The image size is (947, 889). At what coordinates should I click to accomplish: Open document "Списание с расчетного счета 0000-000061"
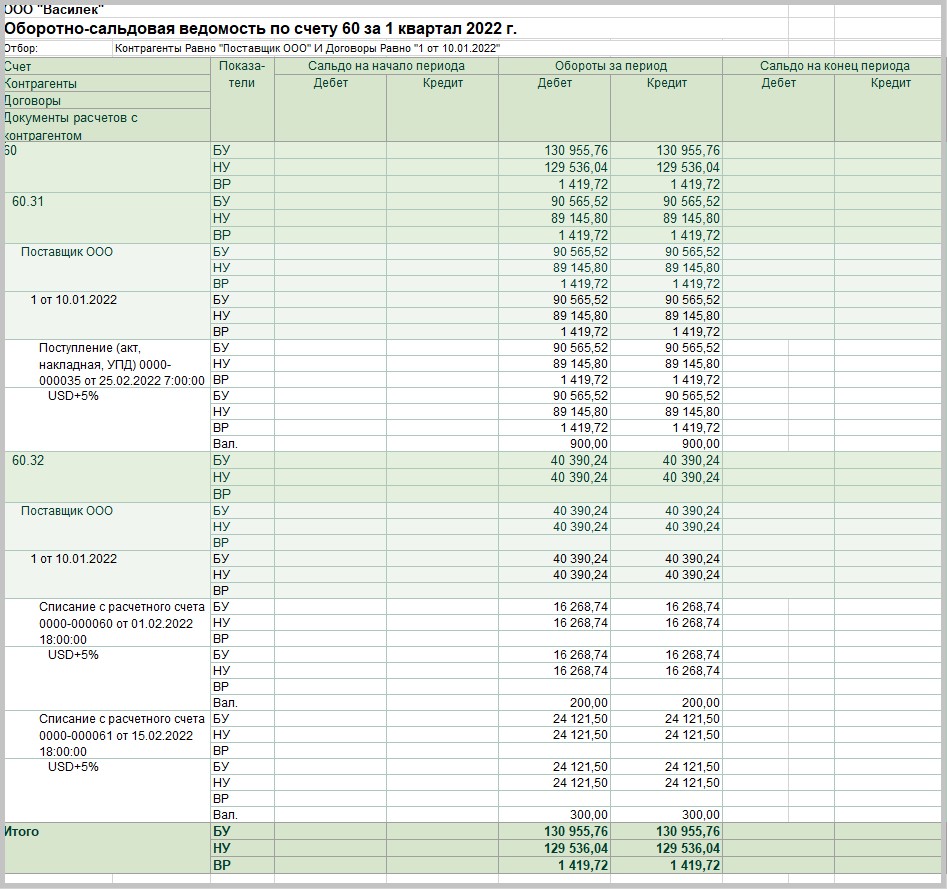122,736
